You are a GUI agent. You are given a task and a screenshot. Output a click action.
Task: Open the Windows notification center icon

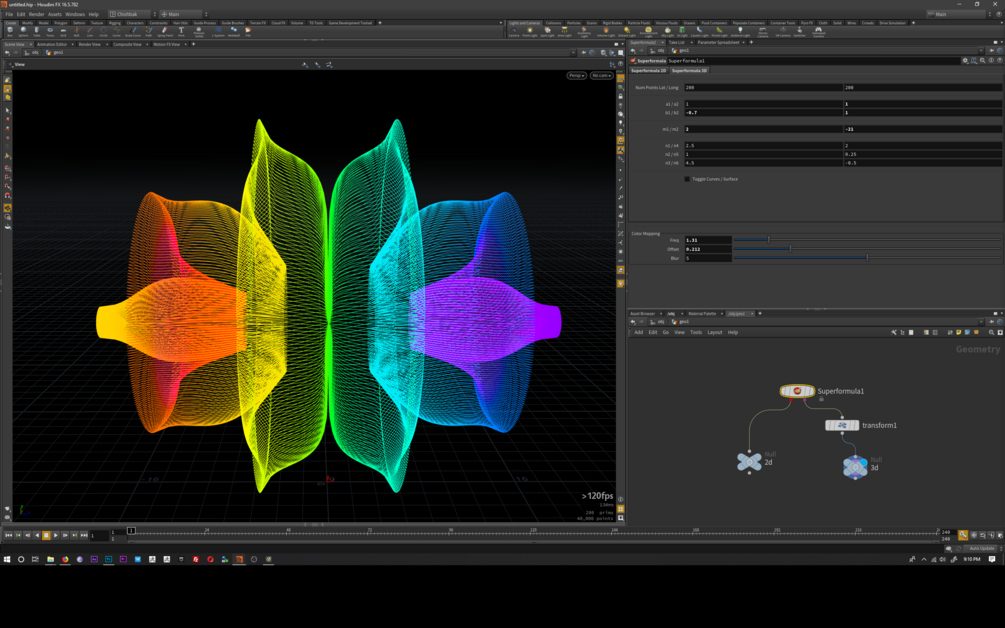point(992,559)
